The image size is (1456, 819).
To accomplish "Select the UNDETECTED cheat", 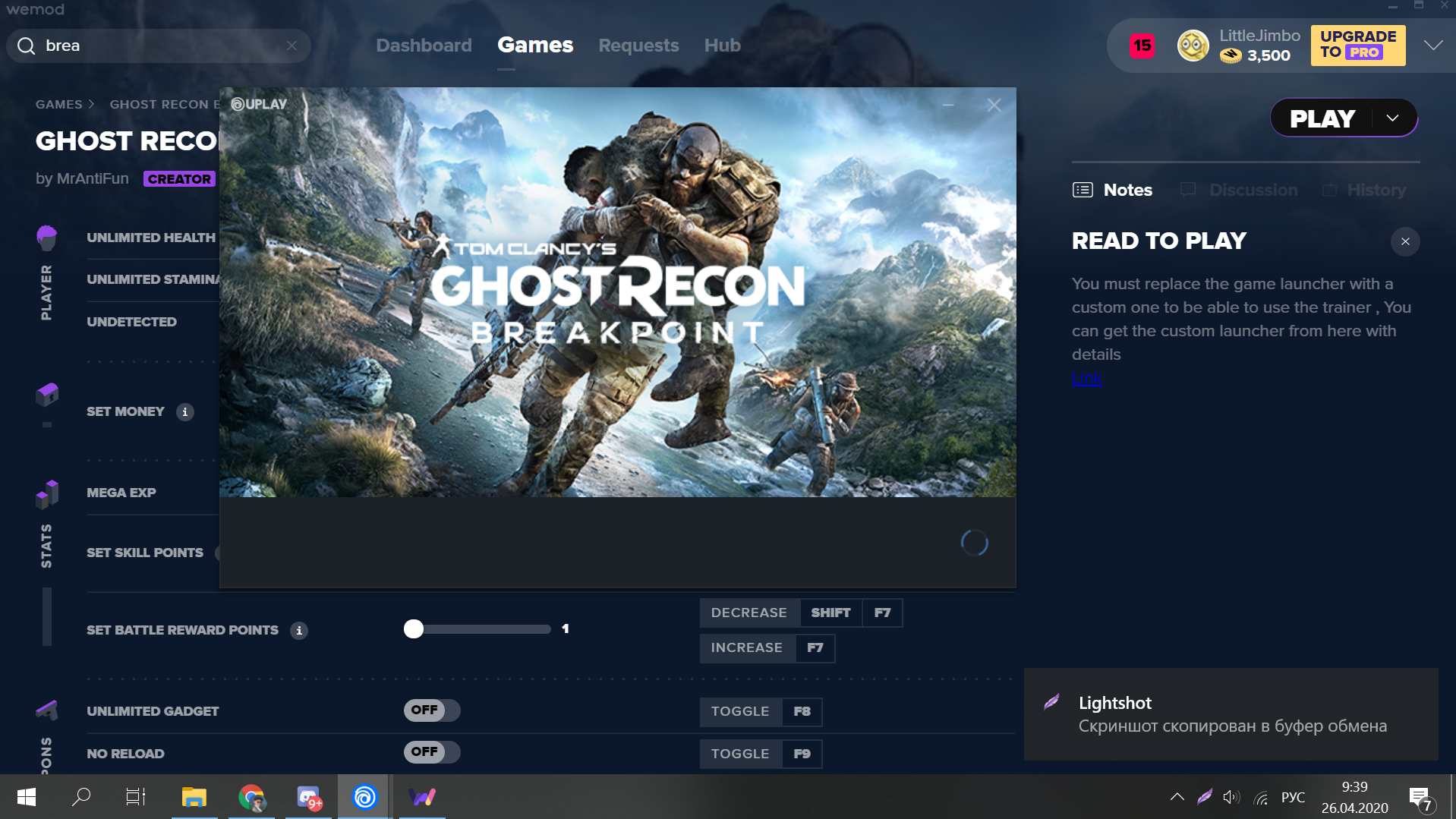I will (131, 323).
